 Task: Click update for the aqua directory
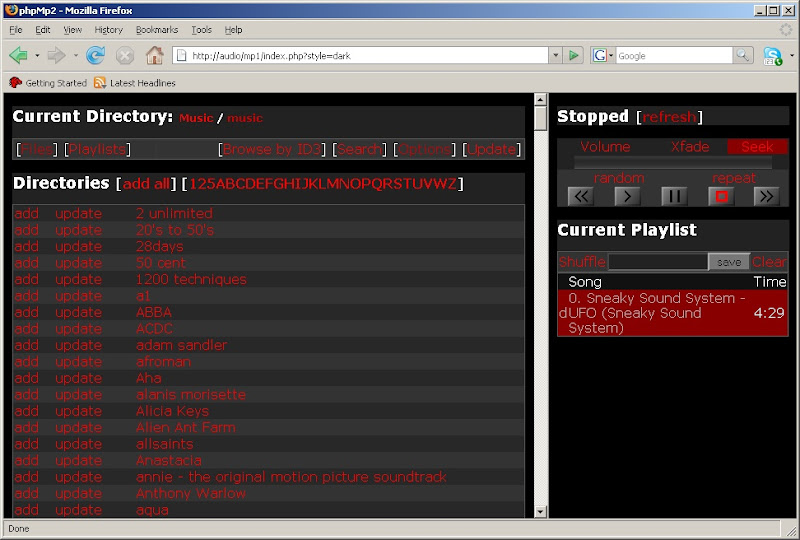pos(78,510)
